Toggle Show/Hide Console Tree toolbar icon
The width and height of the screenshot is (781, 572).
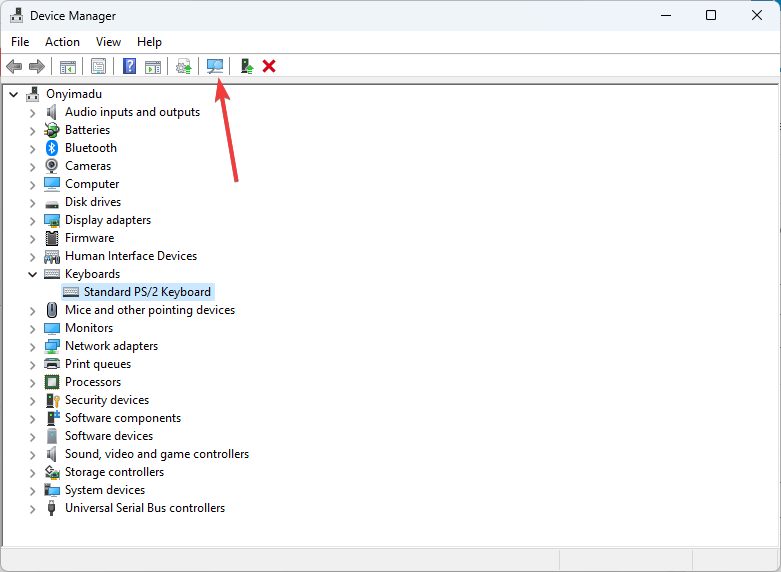[x=68, y=66]
